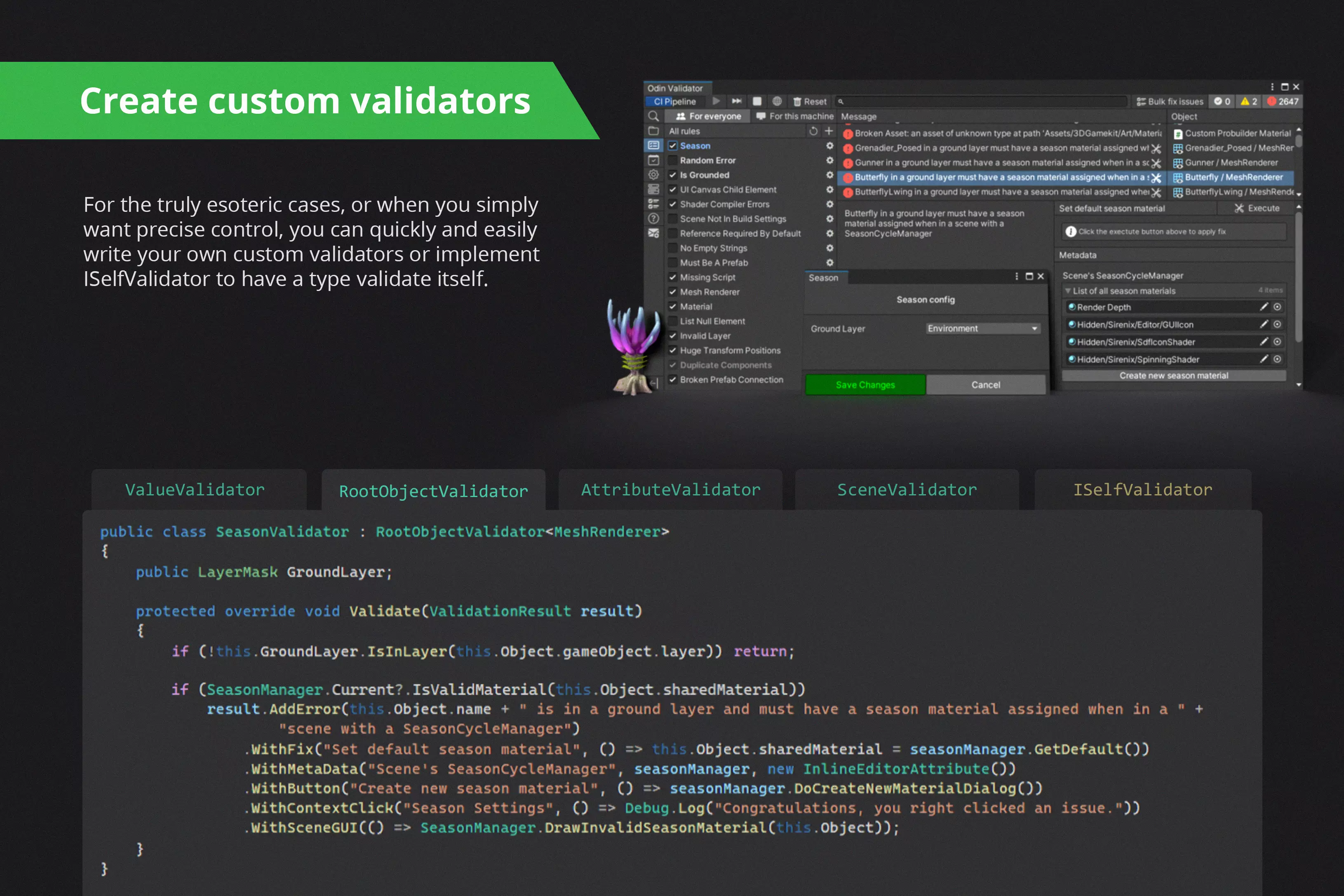The image size is (1344, 896).
Task: Select the Custom Probuilder Material object row
Action: tap(1231, 133)
